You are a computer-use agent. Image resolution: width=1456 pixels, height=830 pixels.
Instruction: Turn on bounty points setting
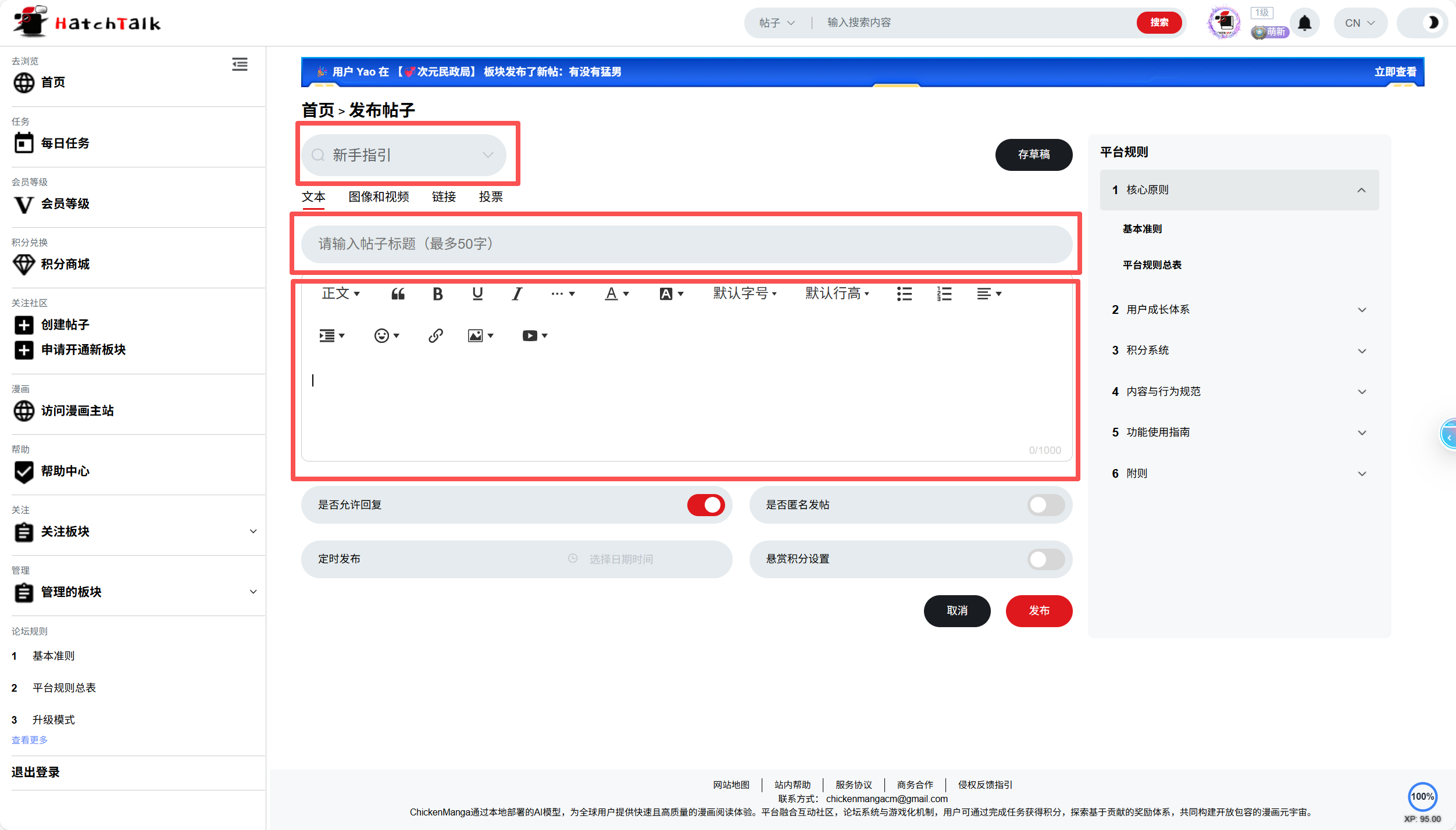coord(1045,560)
